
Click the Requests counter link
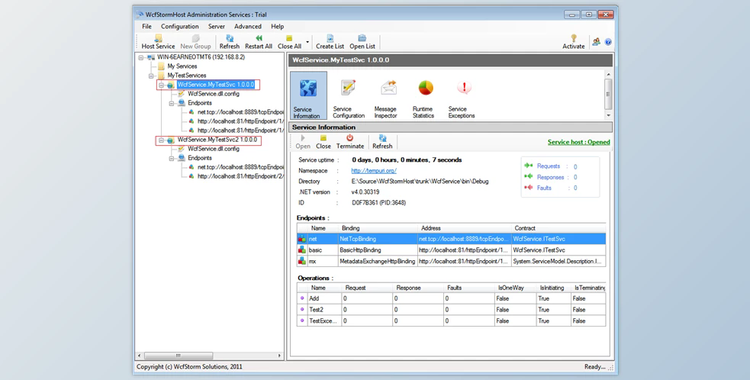point(548,166)
